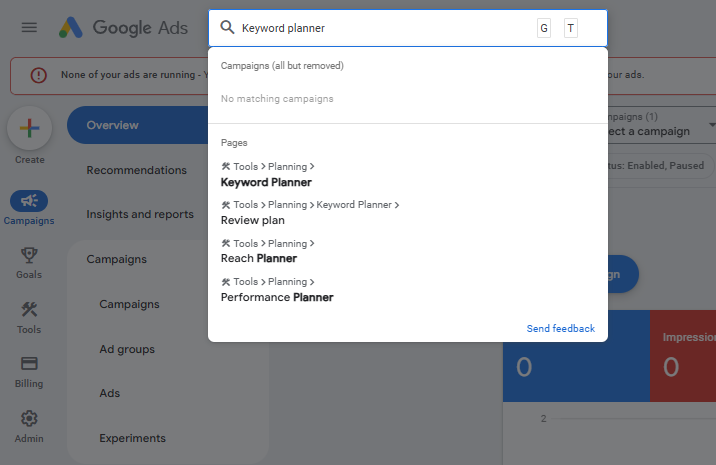716x465 pixels.
Task: Open the Admin gear icon
Action: [x=29, y=419]
